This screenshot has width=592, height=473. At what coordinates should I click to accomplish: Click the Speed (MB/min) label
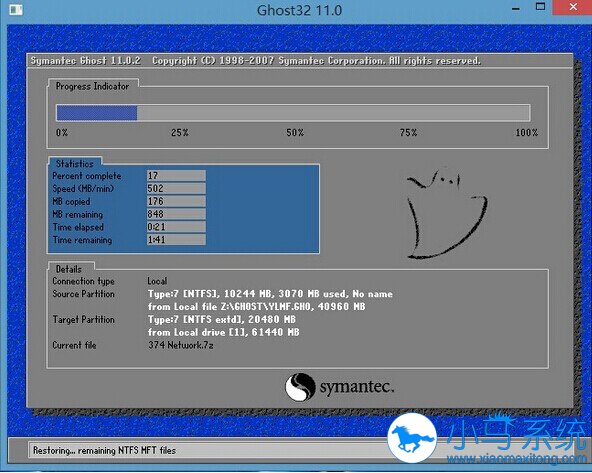(x=83, y=189)
